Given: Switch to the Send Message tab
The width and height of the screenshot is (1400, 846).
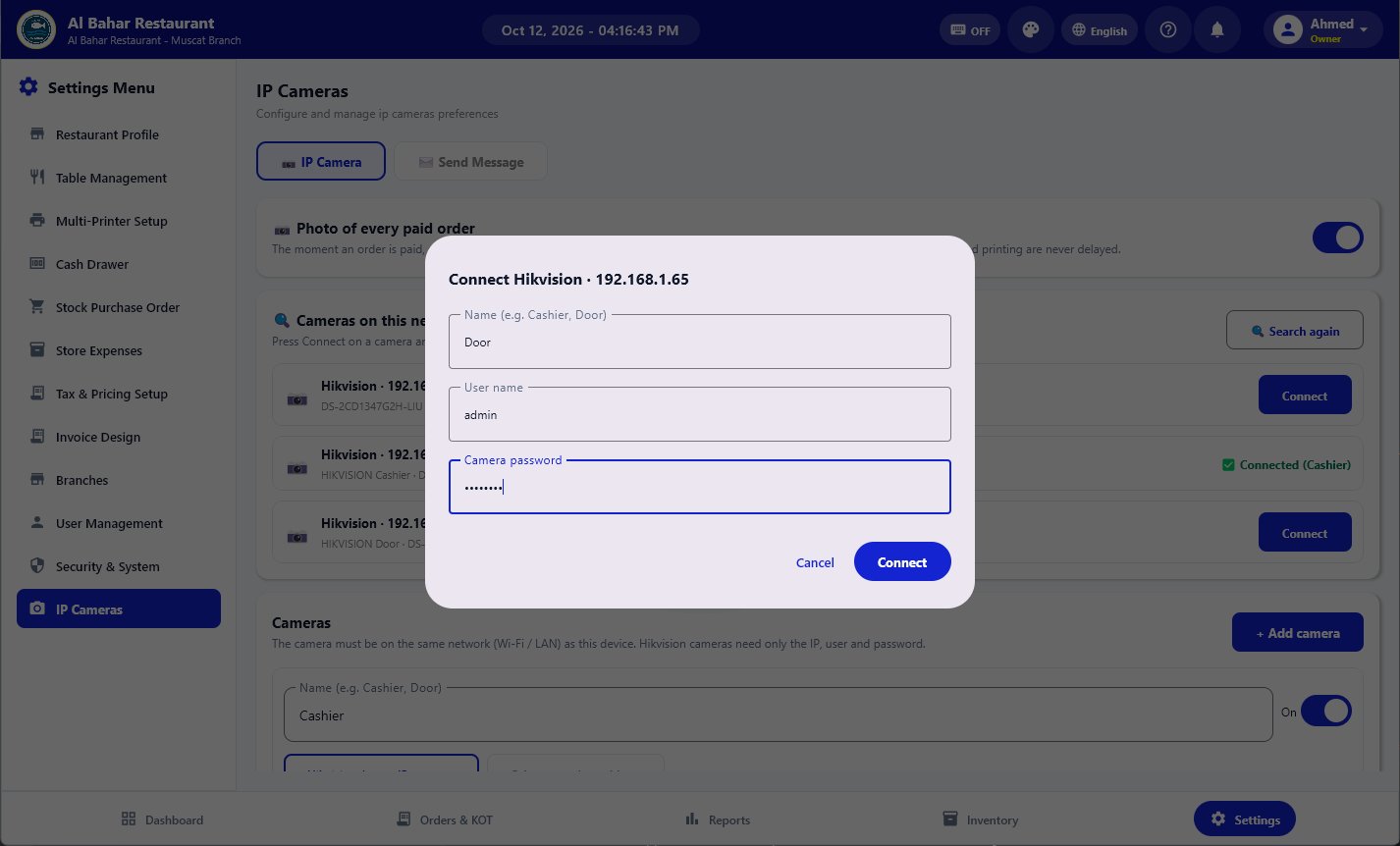Looking at the screenshot, I should tap(470, 162).
